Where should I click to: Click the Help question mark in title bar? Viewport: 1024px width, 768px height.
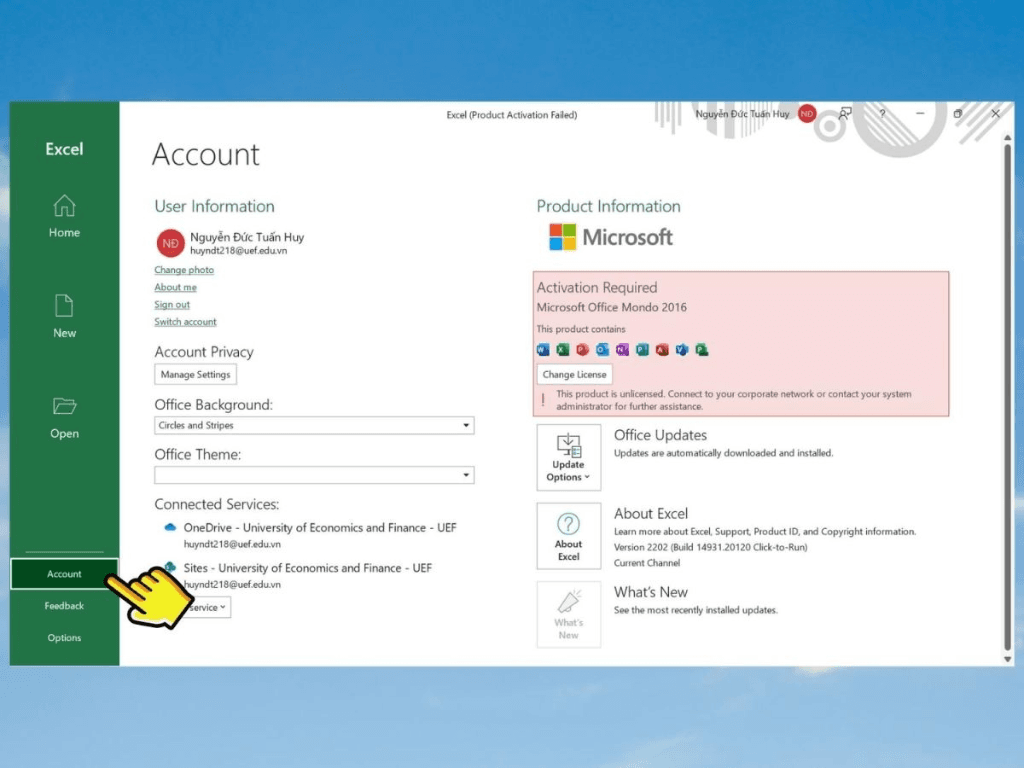(882, 114)
